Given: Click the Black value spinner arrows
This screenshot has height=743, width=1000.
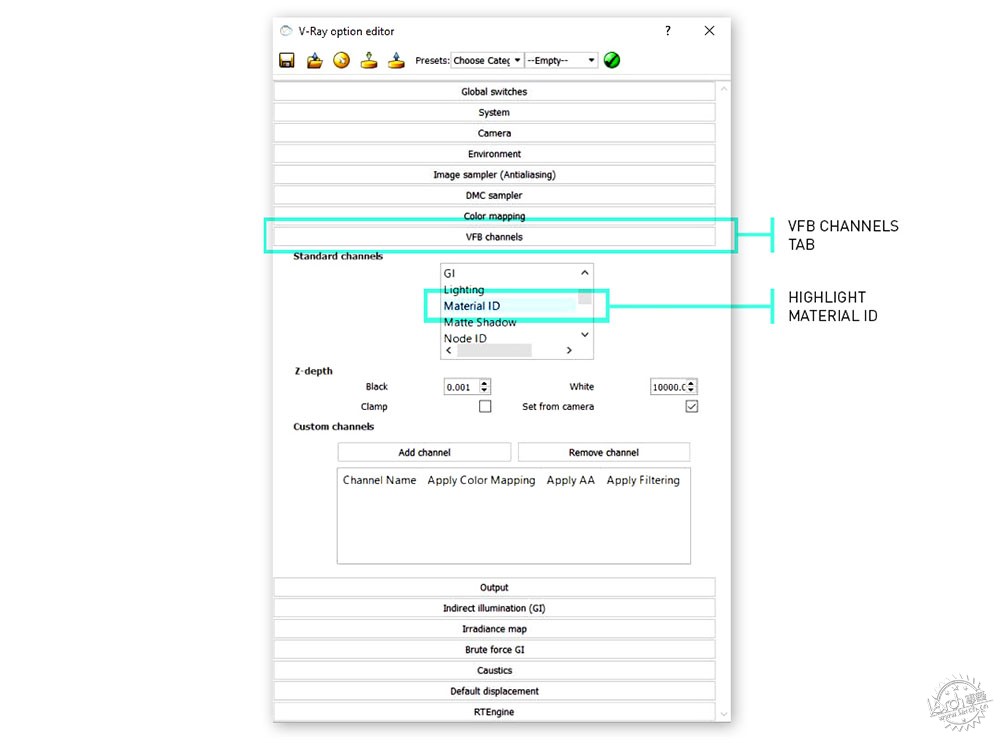Looking at the screenshot, I should (485, 387).
